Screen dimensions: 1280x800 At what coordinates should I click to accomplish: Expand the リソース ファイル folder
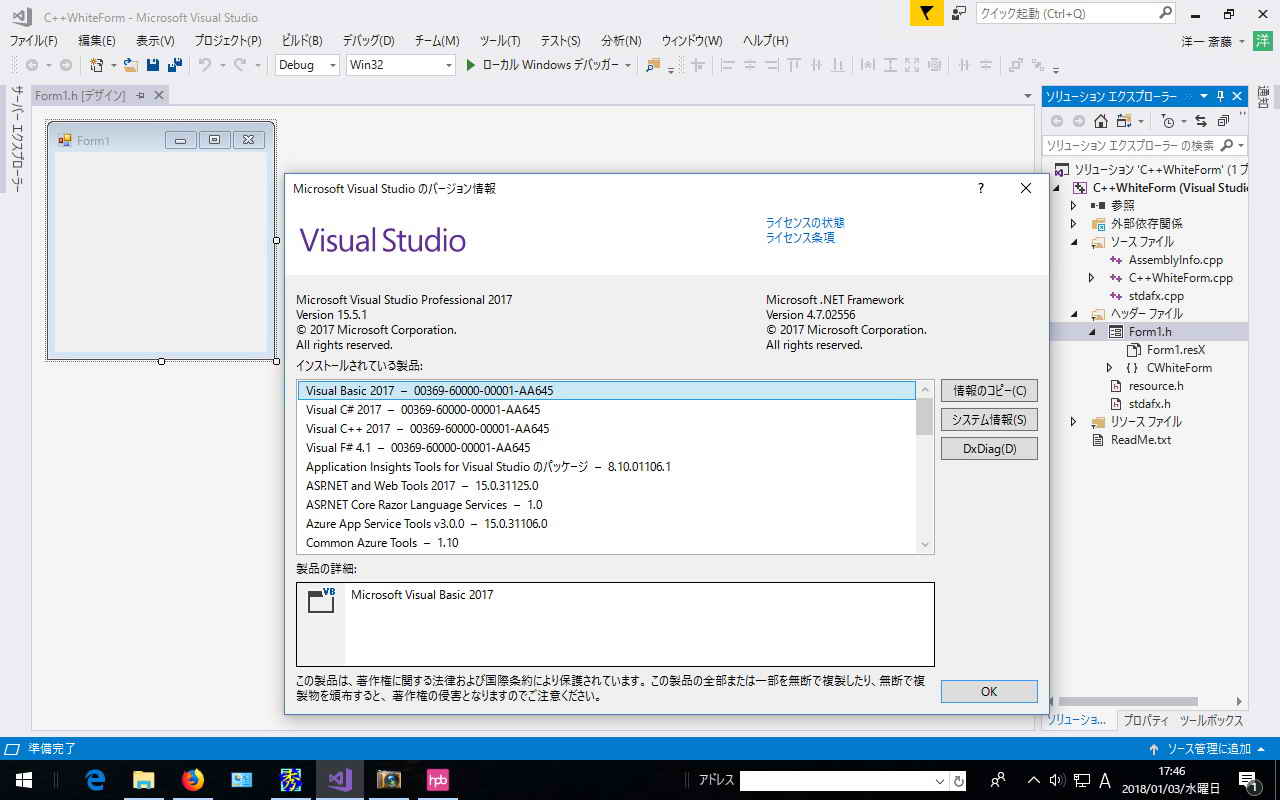1073,422
